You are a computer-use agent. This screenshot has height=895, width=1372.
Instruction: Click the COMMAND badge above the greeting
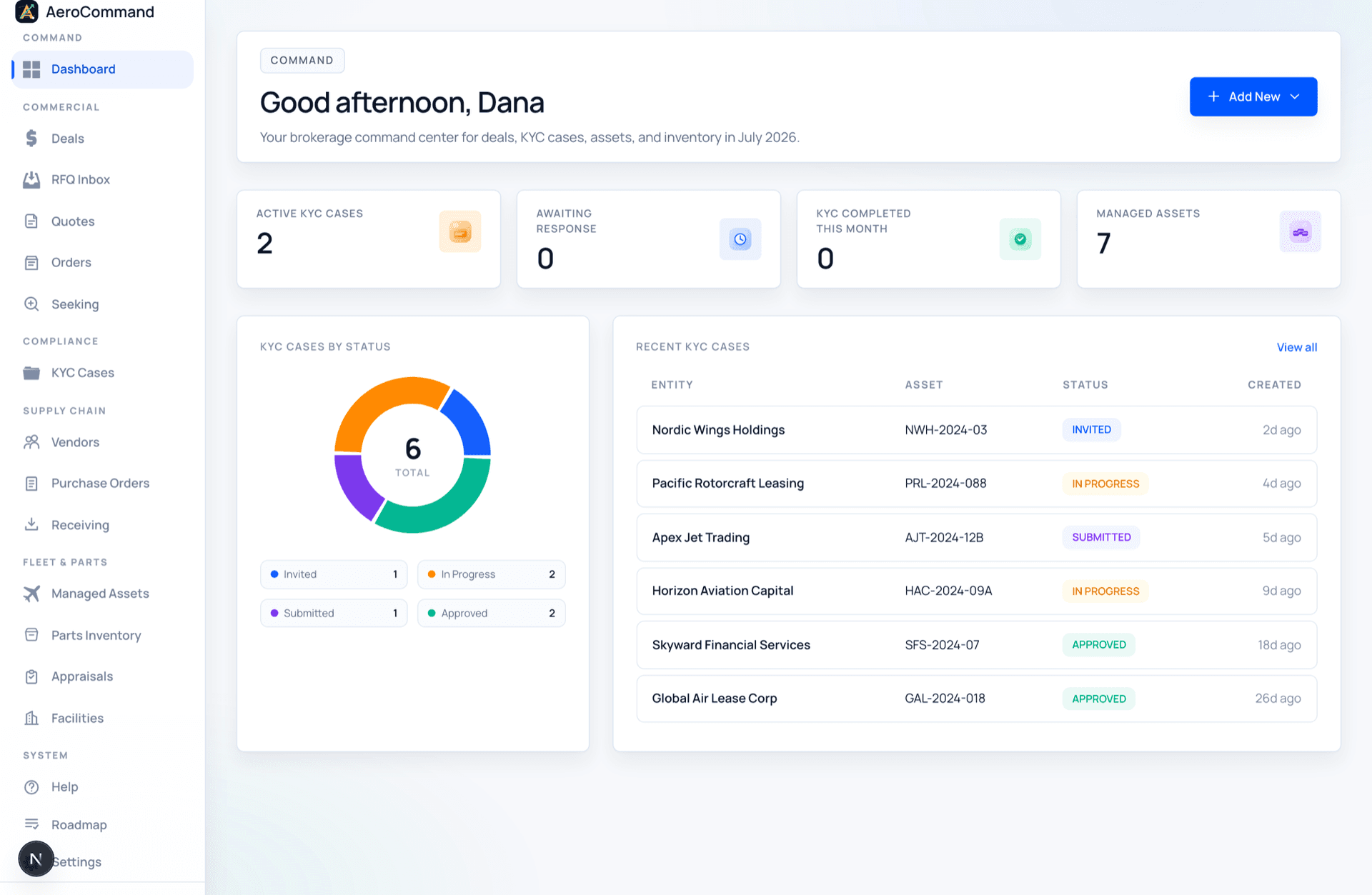[302, 61]
